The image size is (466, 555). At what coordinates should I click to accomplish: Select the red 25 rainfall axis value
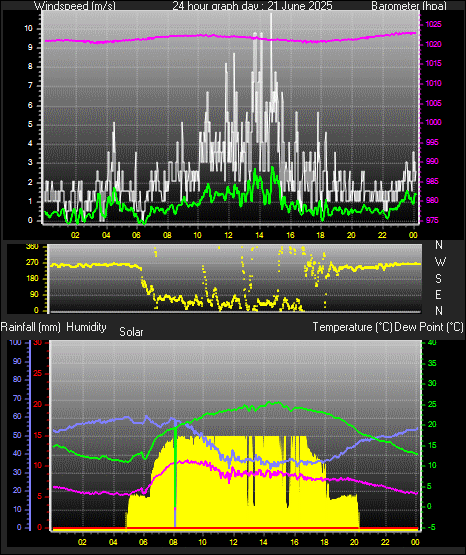tap(38, 373)
